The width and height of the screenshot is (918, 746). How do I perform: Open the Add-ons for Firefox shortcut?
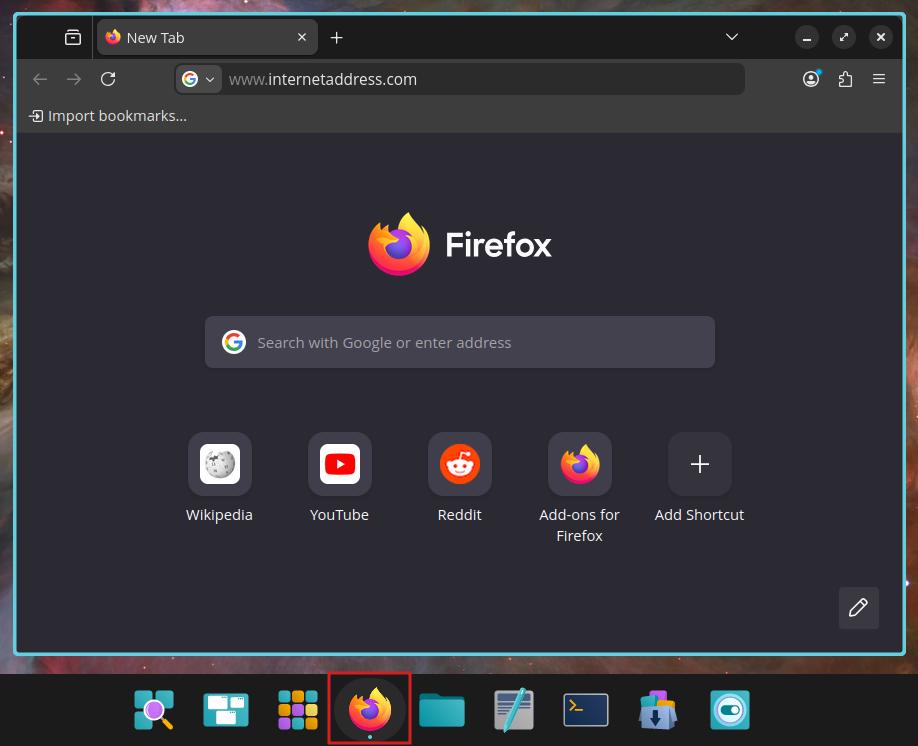[x=579, y=464]
